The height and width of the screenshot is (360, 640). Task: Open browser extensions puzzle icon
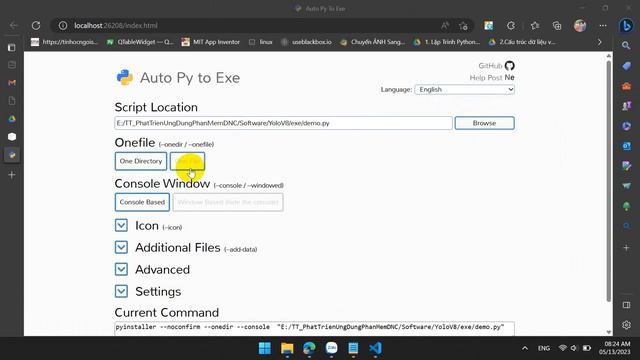pyautogui.click(x=511, y=25)
